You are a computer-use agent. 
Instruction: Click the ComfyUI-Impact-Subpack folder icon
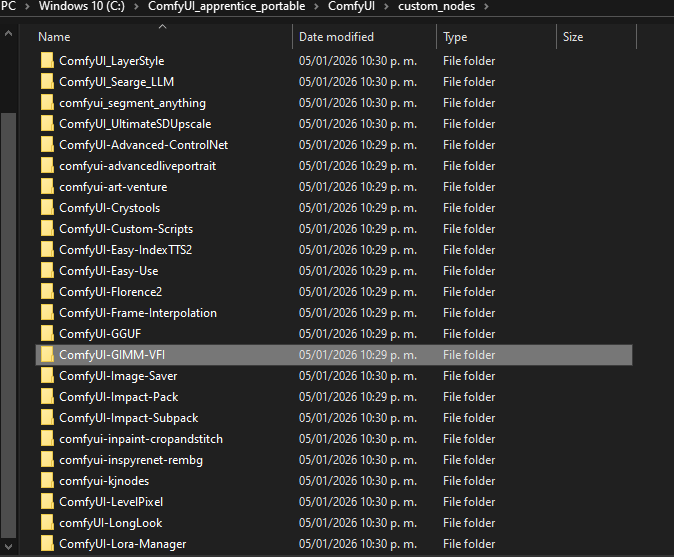pos(47,418)
